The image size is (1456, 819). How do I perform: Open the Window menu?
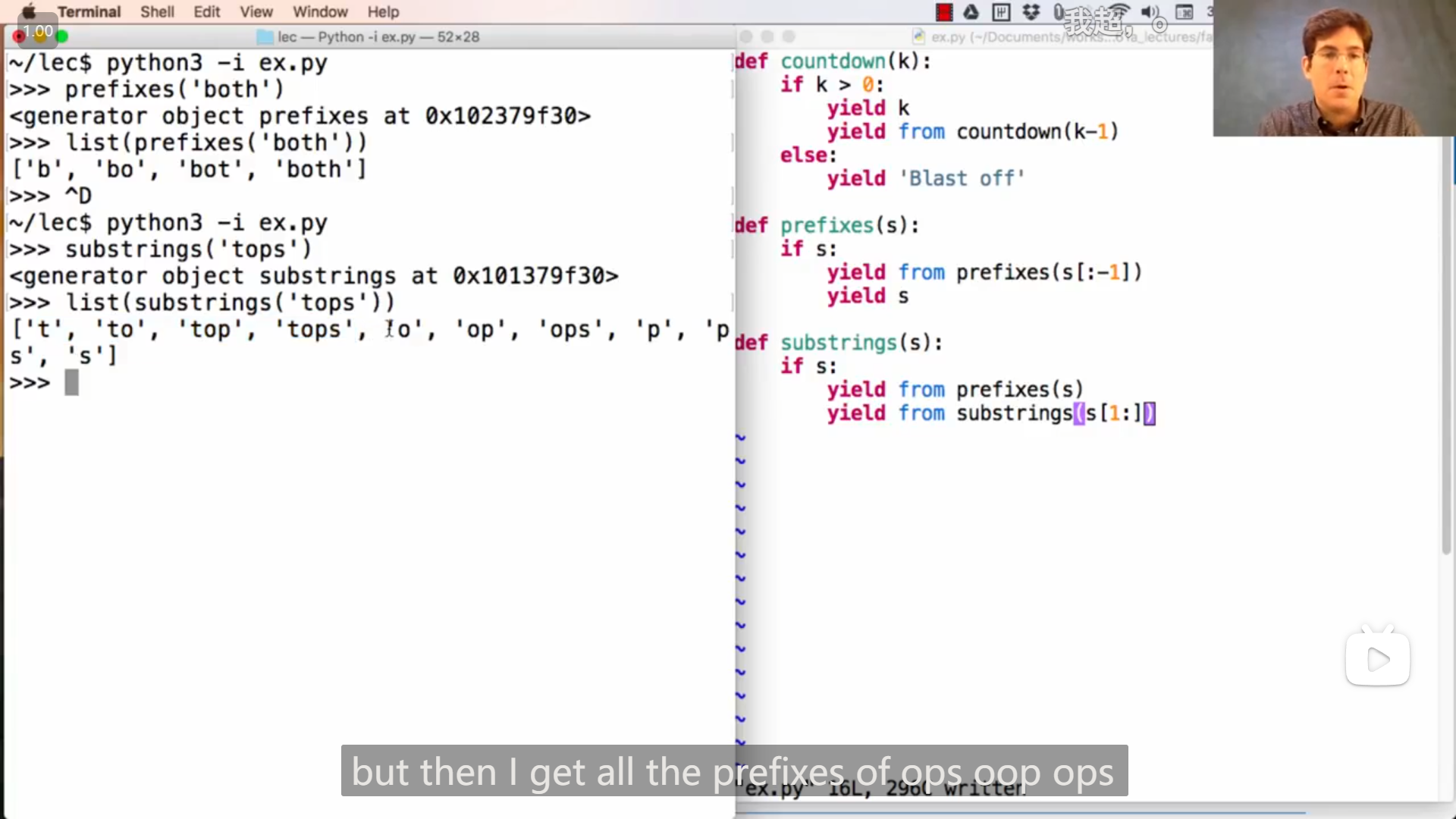point(320,12)
